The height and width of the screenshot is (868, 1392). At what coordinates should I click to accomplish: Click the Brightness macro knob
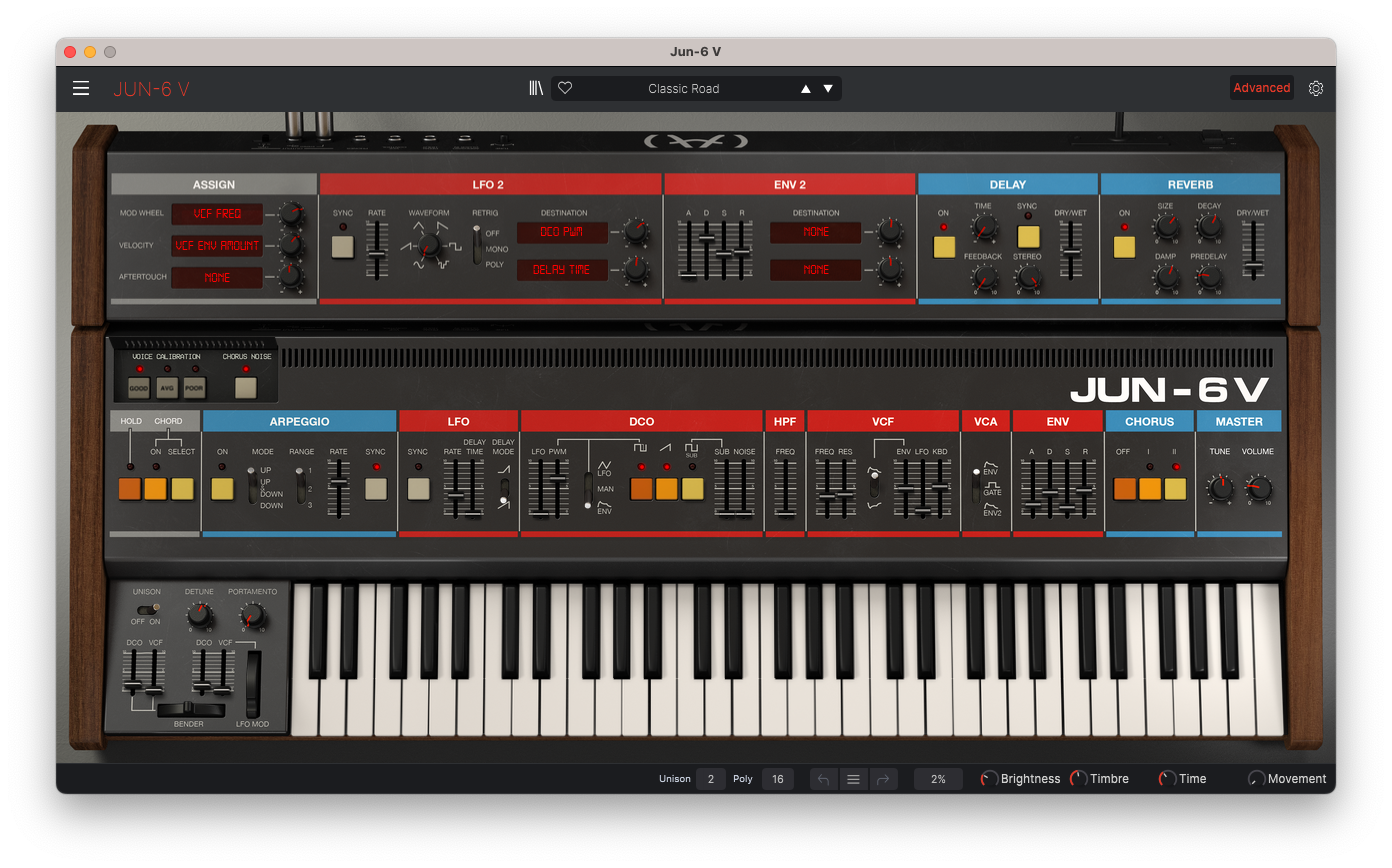989,779
